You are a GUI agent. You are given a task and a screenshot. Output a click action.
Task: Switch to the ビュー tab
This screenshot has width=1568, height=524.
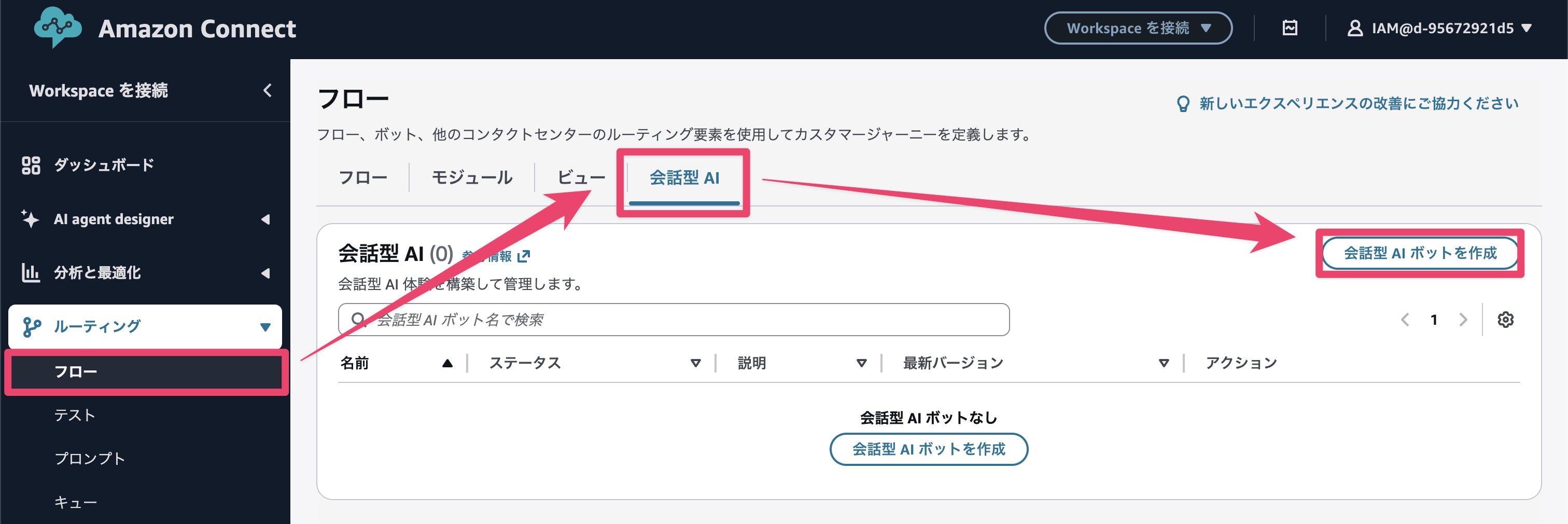581,177
